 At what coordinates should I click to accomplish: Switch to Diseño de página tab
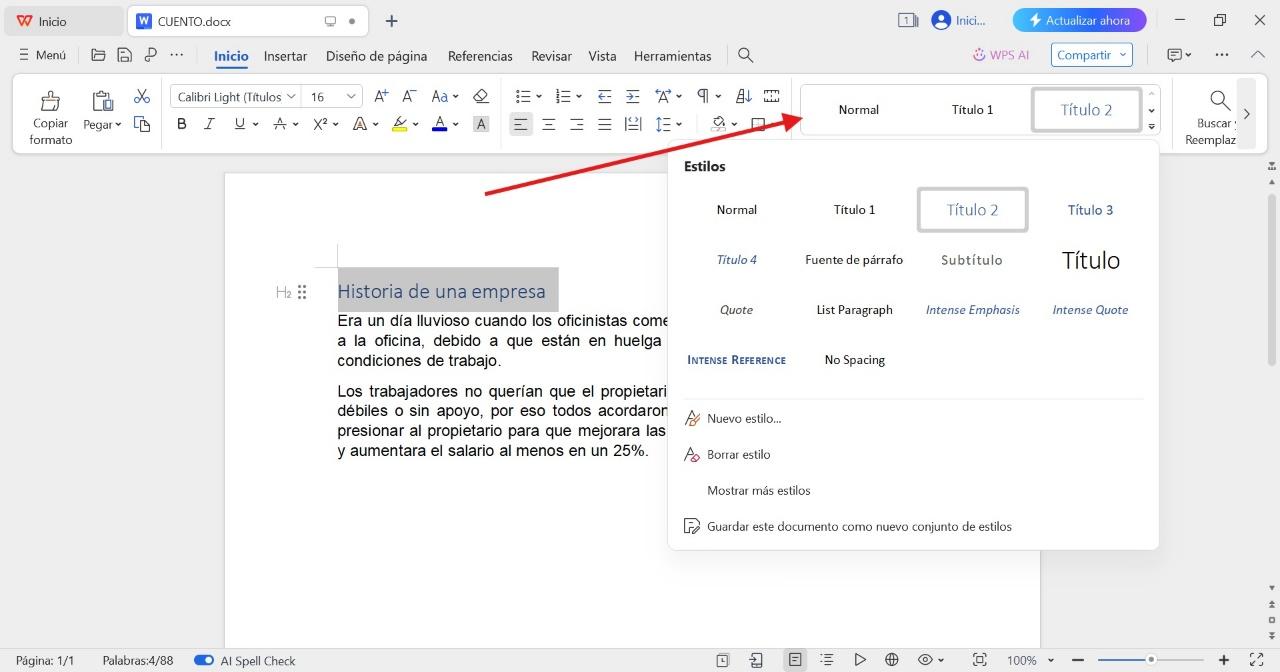[376, 56]
